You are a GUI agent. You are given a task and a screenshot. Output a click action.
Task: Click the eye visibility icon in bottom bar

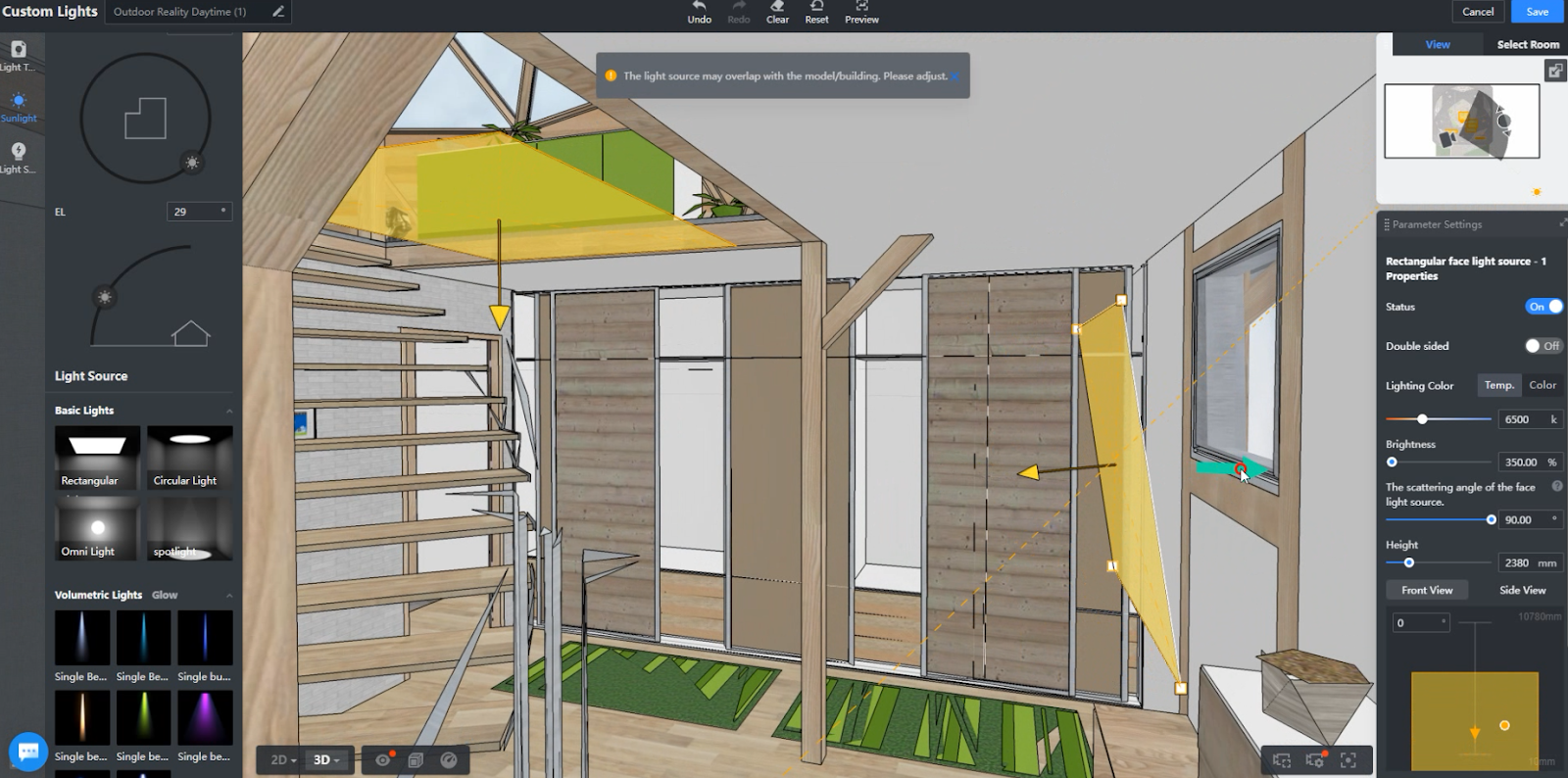(383, 759)
